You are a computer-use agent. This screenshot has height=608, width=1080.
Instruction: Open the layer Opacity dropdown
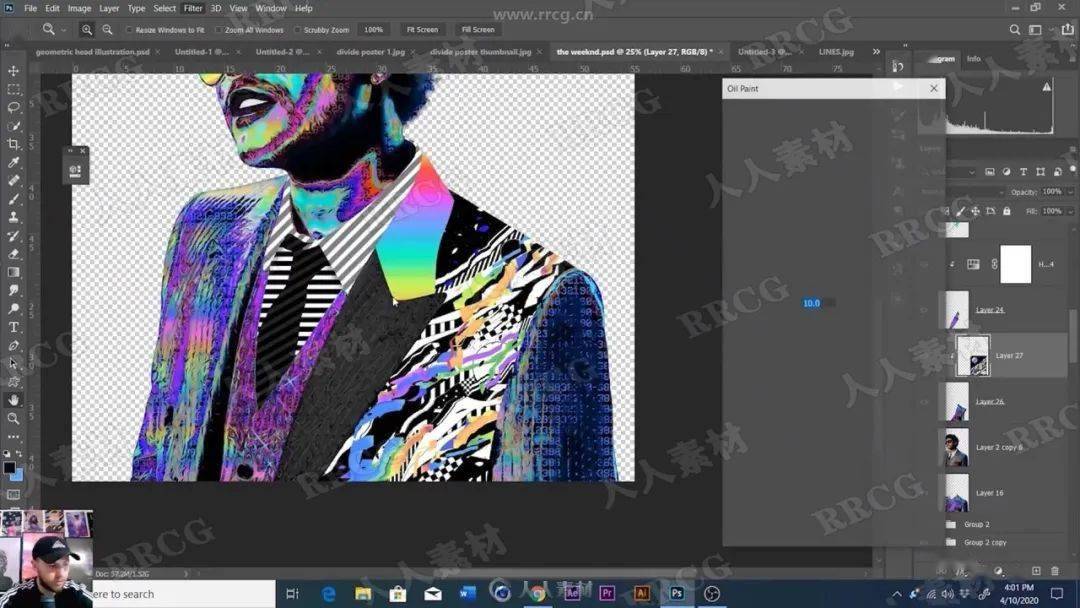point(1070,192)
